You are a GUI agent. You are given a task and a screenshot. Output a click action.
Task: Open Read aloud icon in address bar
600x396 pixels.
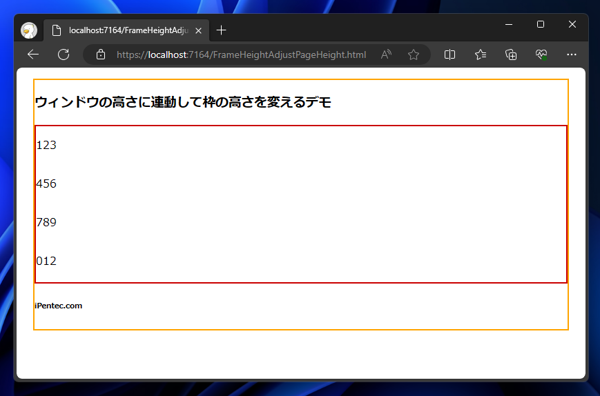[x=386, y=55]
